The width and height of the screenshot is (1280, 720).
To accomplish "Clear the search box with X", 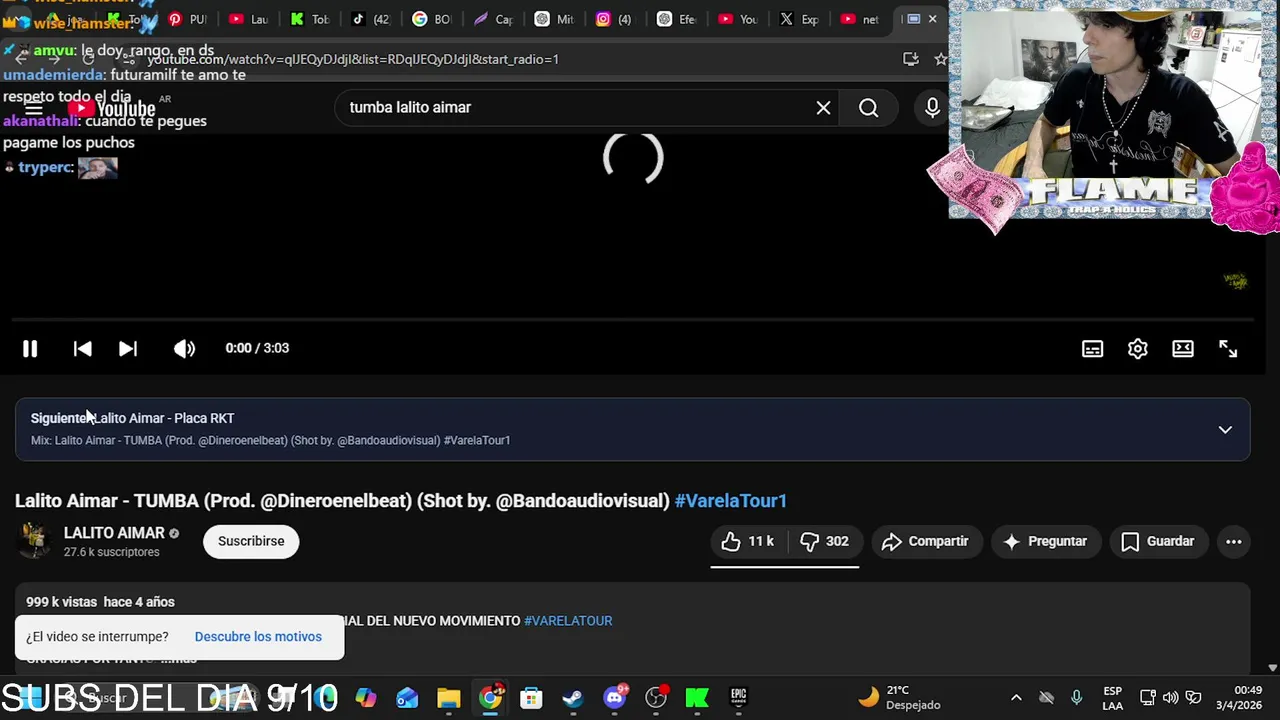I will click(823, 107).
